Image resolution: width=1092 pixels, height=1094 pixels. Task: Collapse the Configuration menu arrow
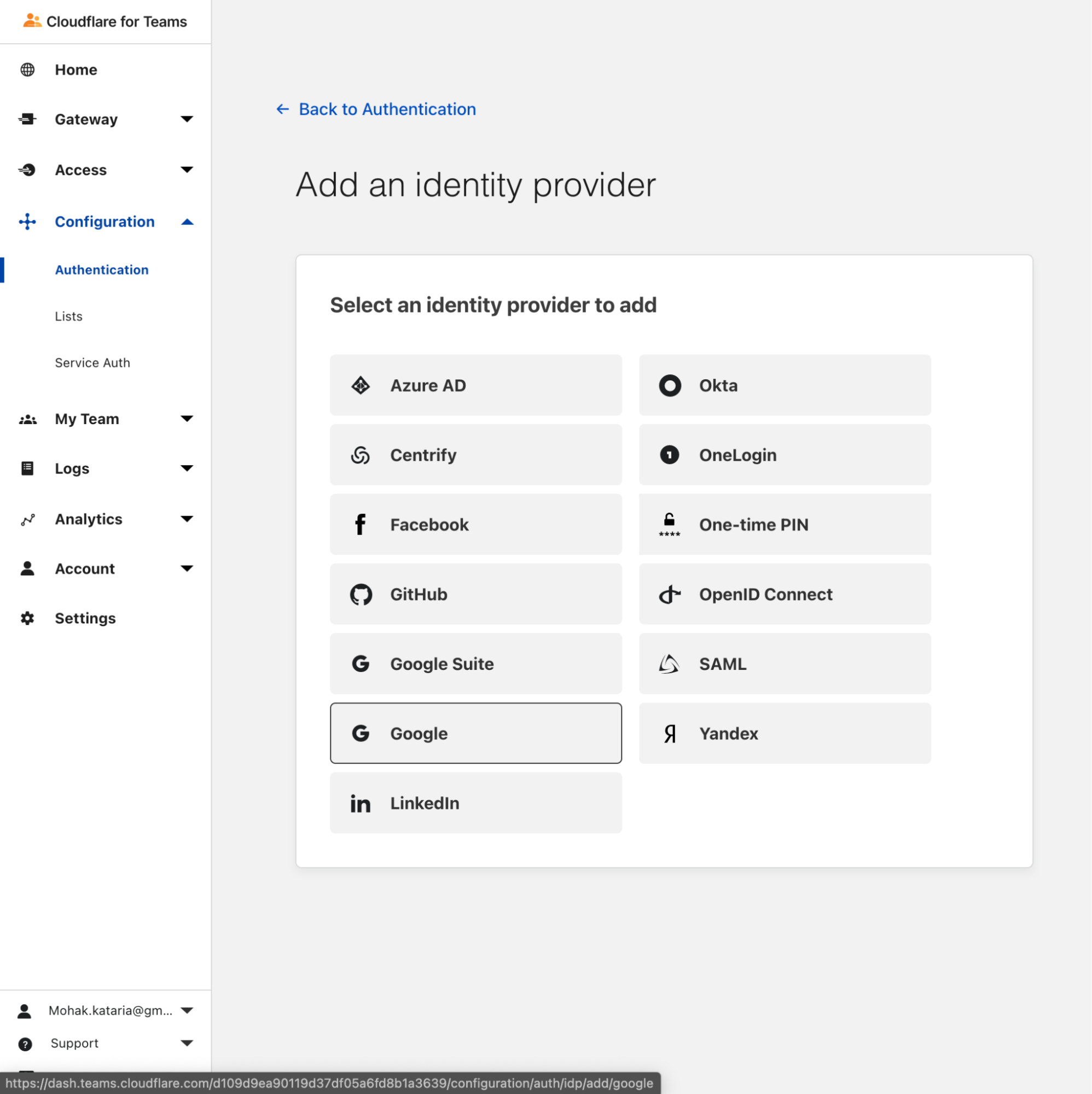point(187,222)
